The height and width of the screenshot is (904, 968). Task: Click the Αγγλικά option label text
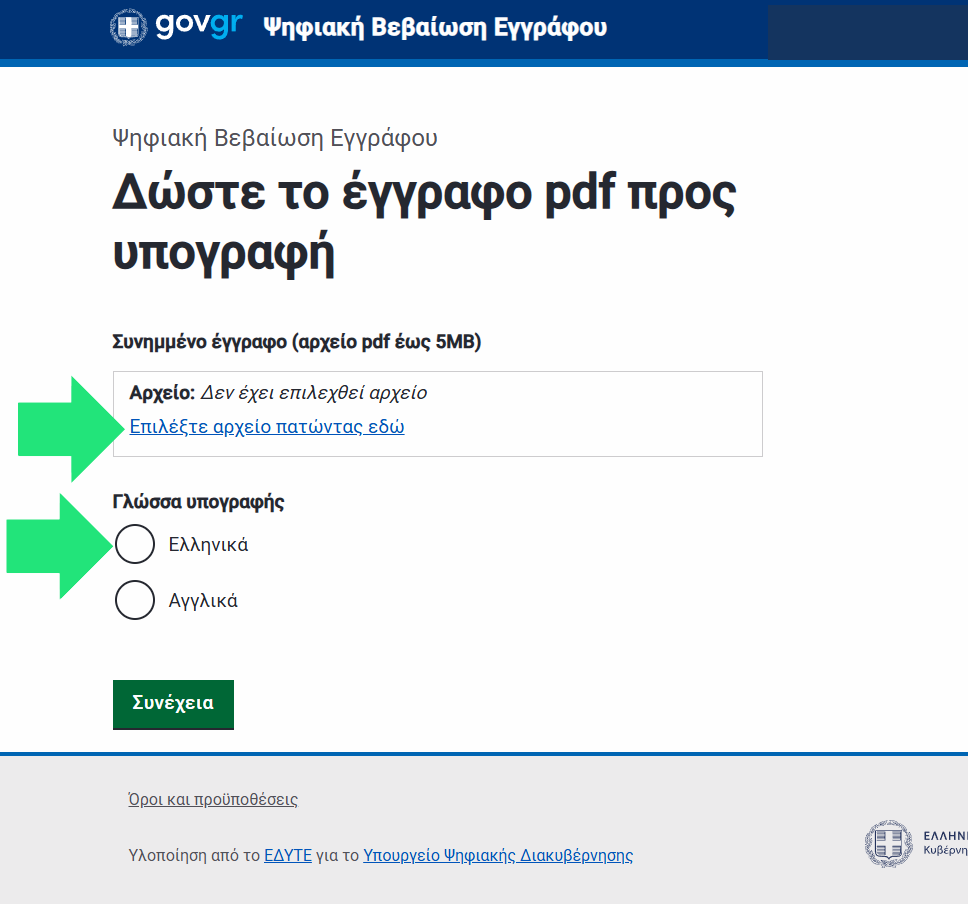[x=203, y=601]
